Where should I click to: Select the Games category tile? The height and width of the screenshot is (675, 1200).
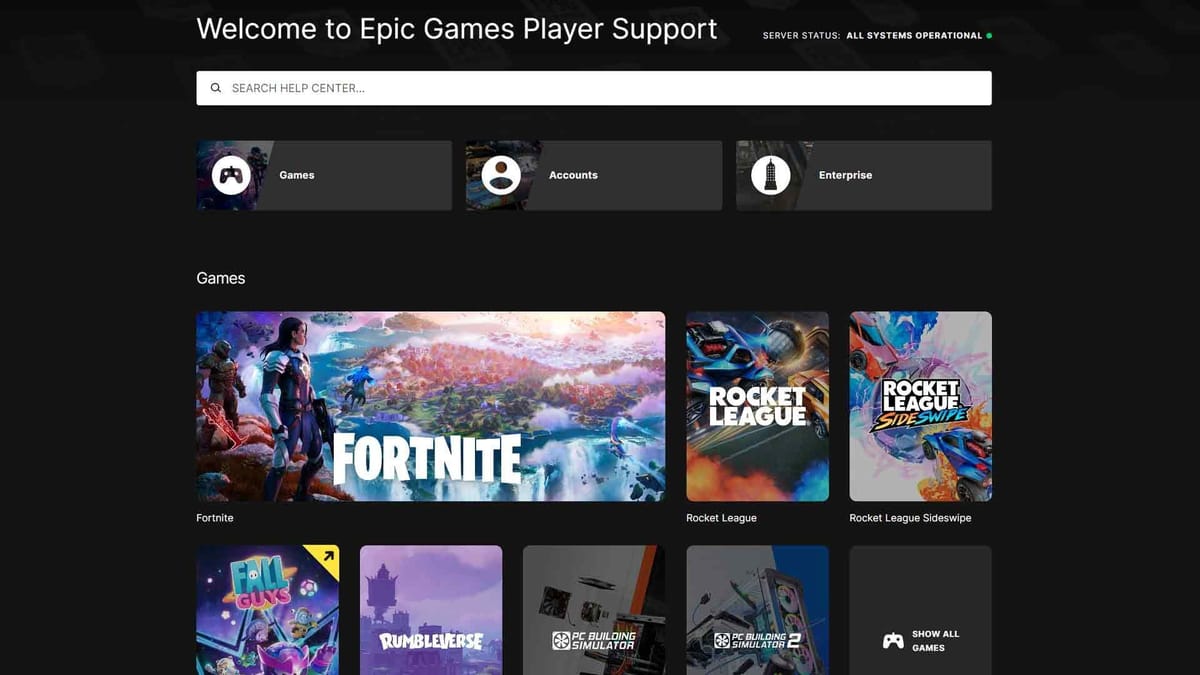[324, 175]
